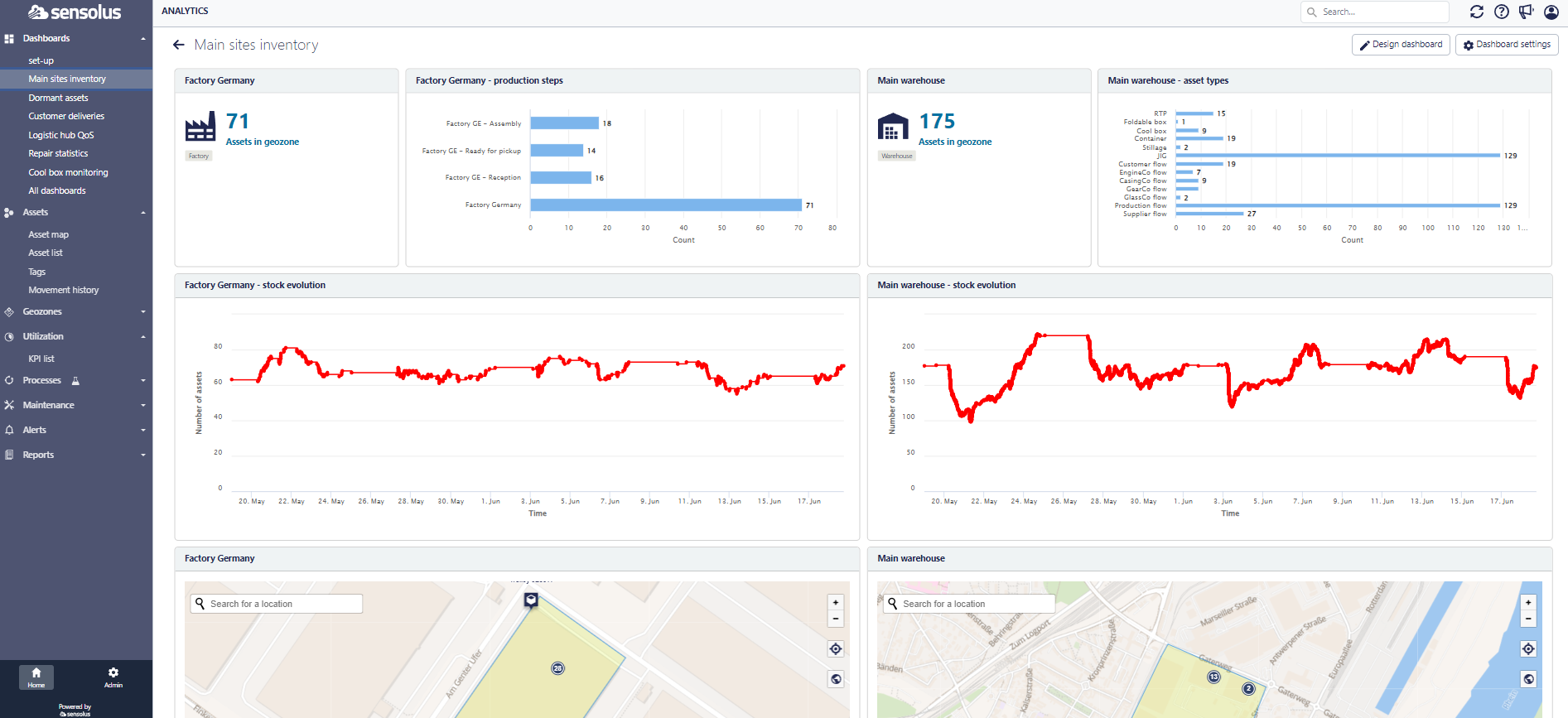Click the warehouse building icon
The height and width of the screenshot is (718, 1568).
[893, 127]
